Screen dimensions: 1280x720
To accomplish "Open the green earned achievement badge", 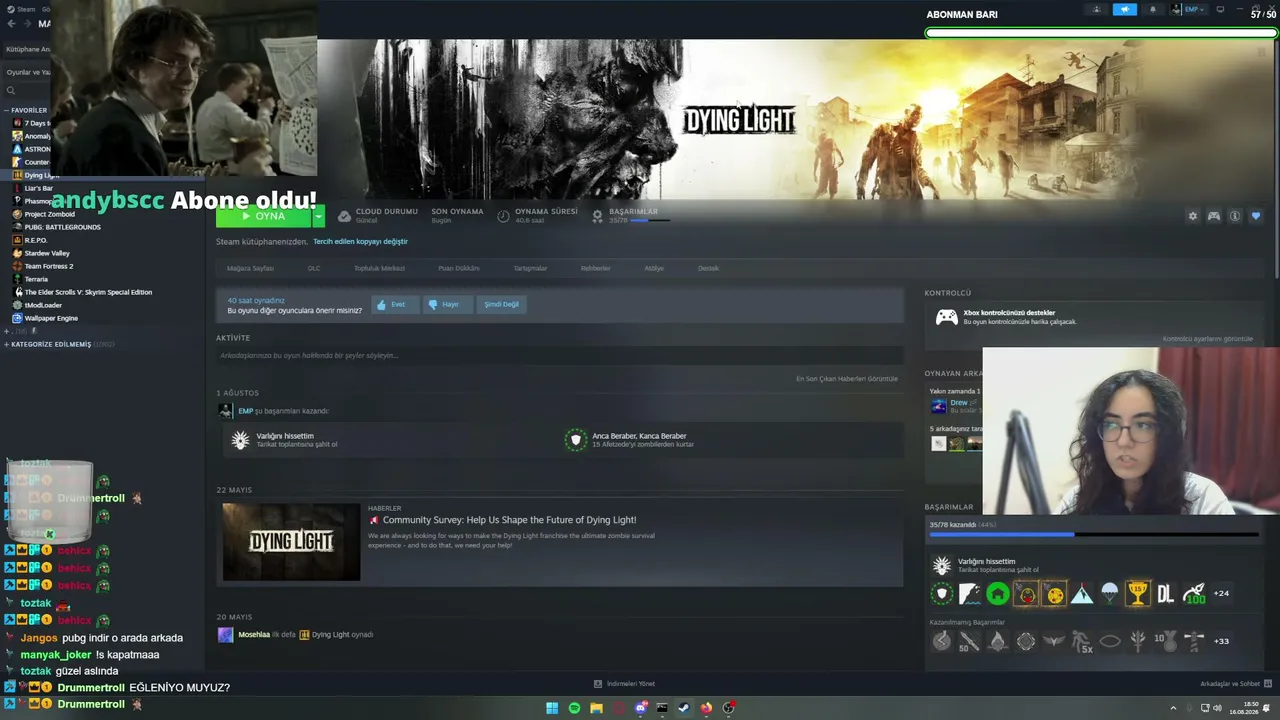I will pos(998,594).
